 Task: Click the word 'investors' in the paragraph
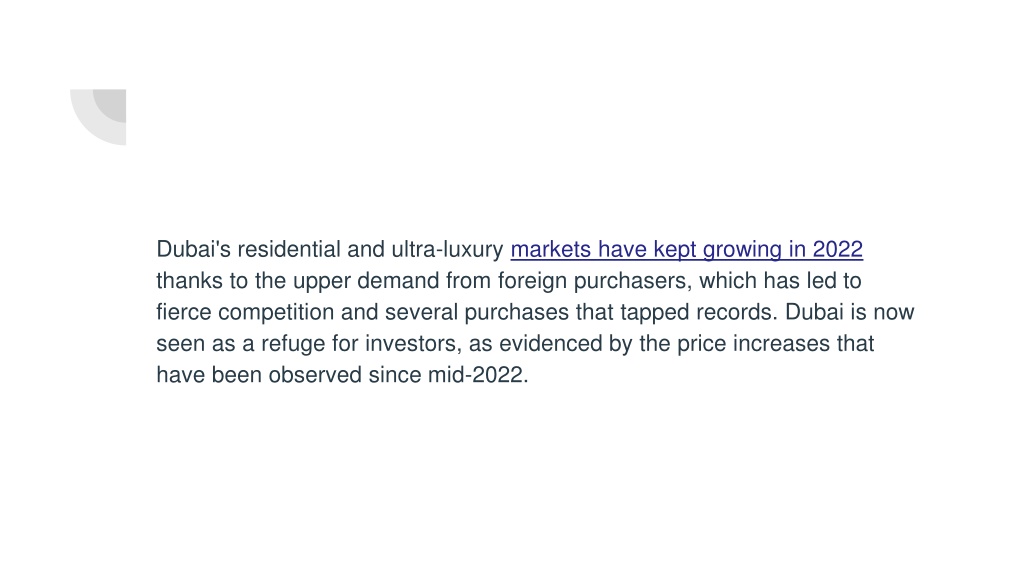tap(413, 344)
